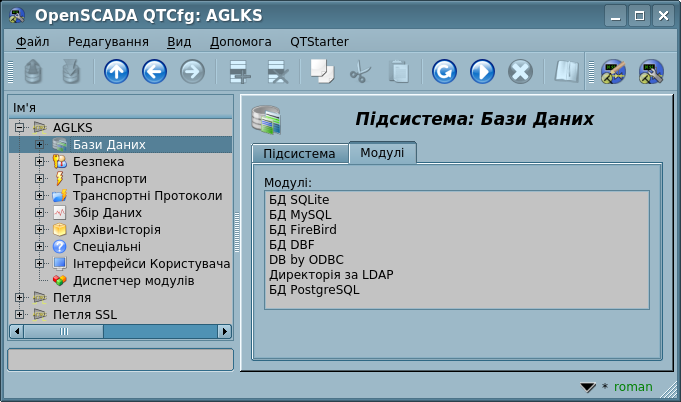Open the Файл menu

(x=33, y=42)
